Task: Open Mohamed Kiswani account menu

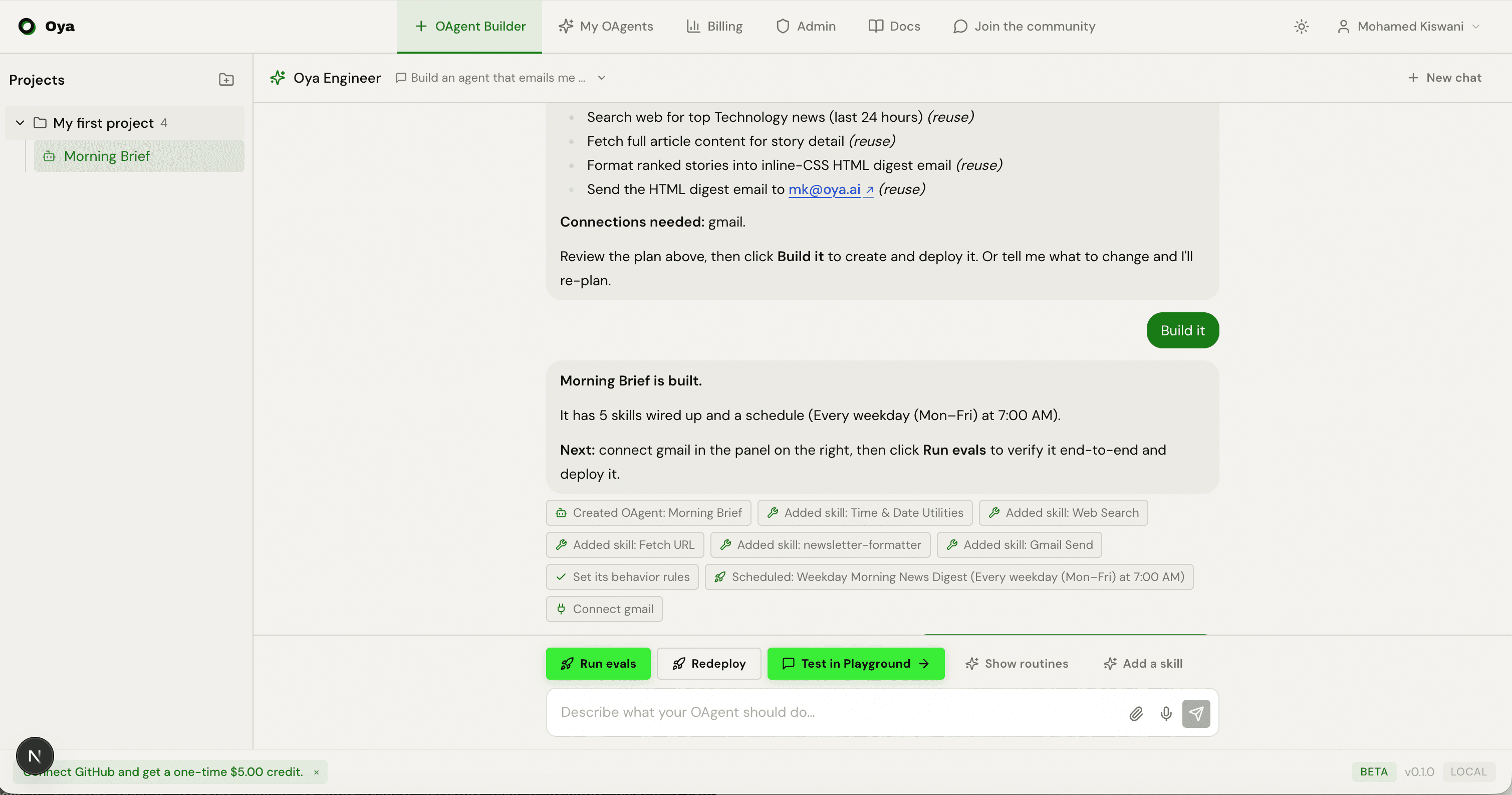Action: (1408, 27)
